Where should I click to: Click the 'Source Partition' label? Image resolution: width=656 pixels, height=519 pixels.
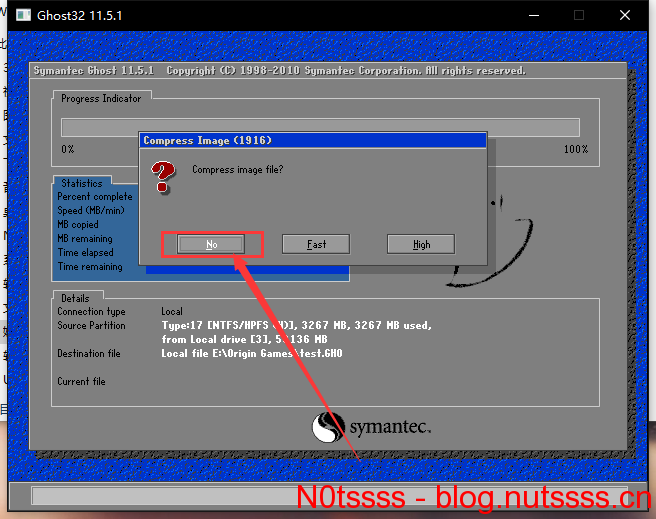91,325
